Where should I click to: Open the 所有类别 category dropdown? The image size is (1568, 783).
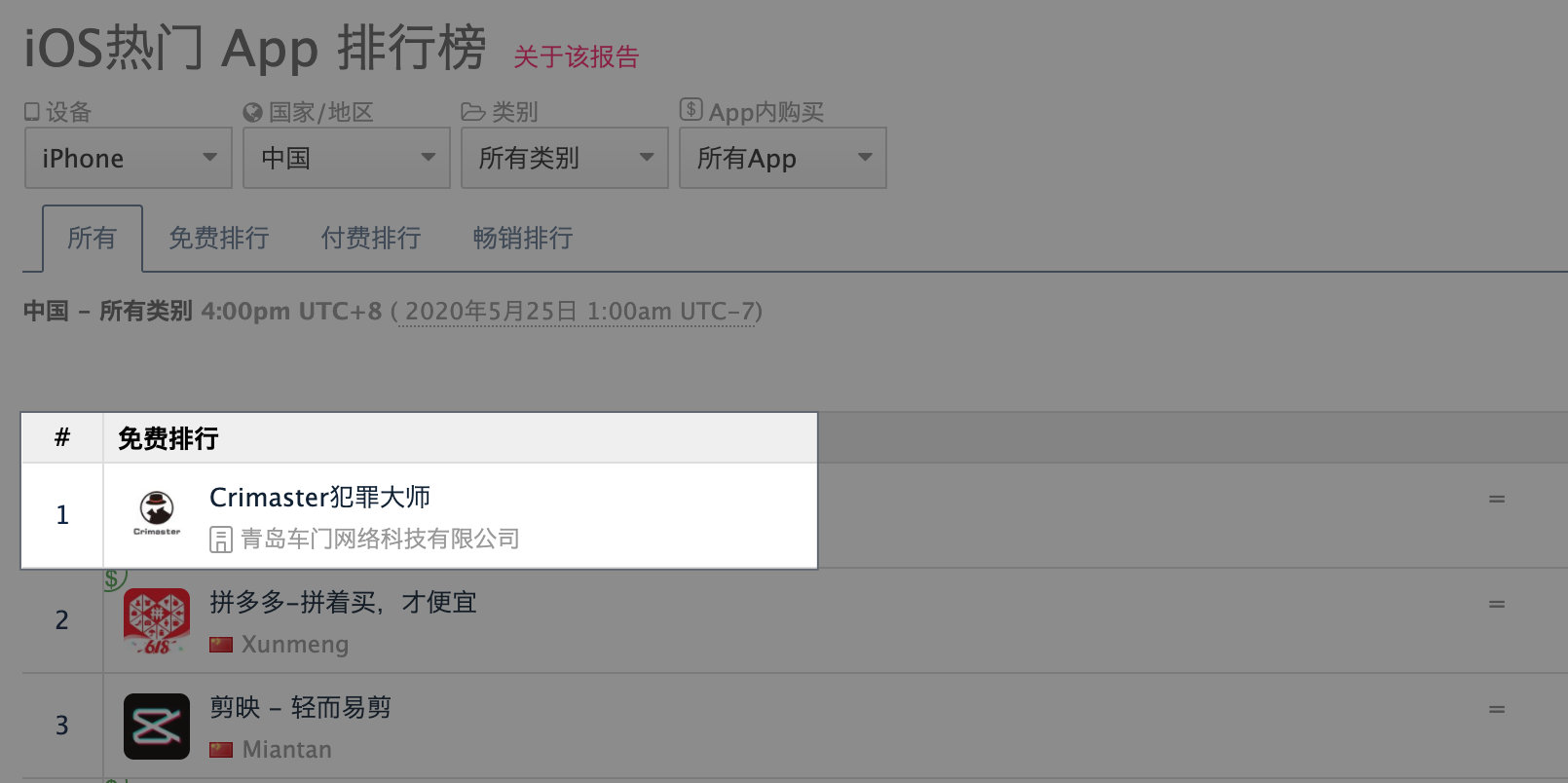[x=565, y=158]
